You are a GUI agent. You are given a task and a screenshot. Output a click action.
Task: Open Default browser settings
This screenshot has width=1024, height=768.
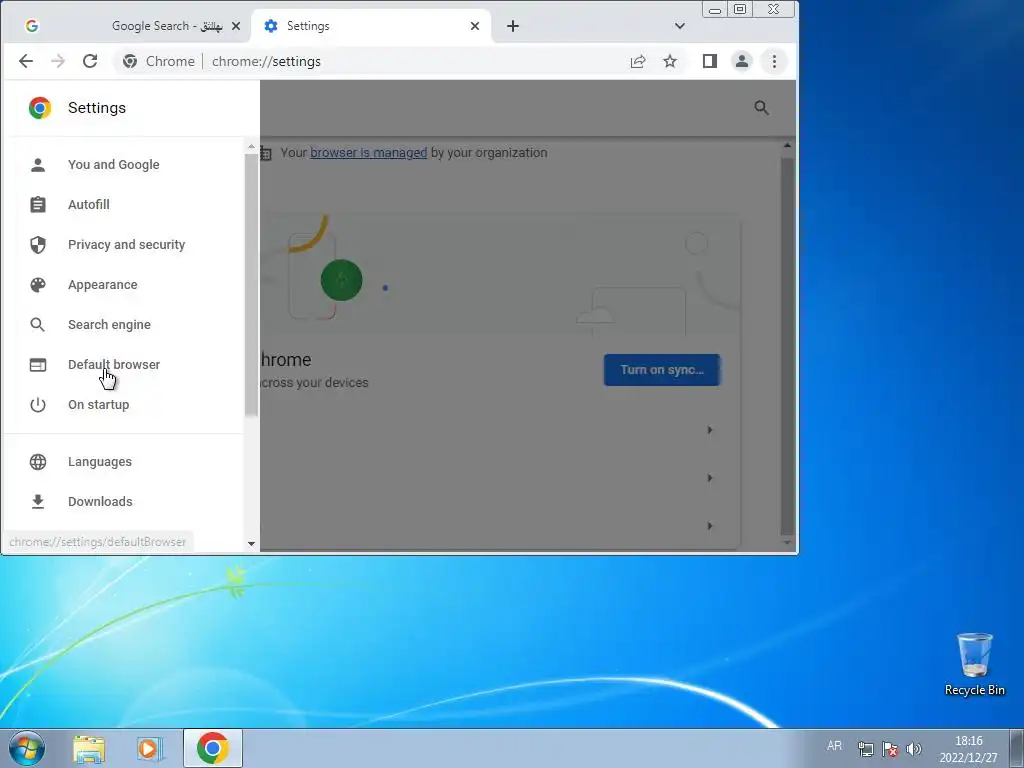[123, 365]
